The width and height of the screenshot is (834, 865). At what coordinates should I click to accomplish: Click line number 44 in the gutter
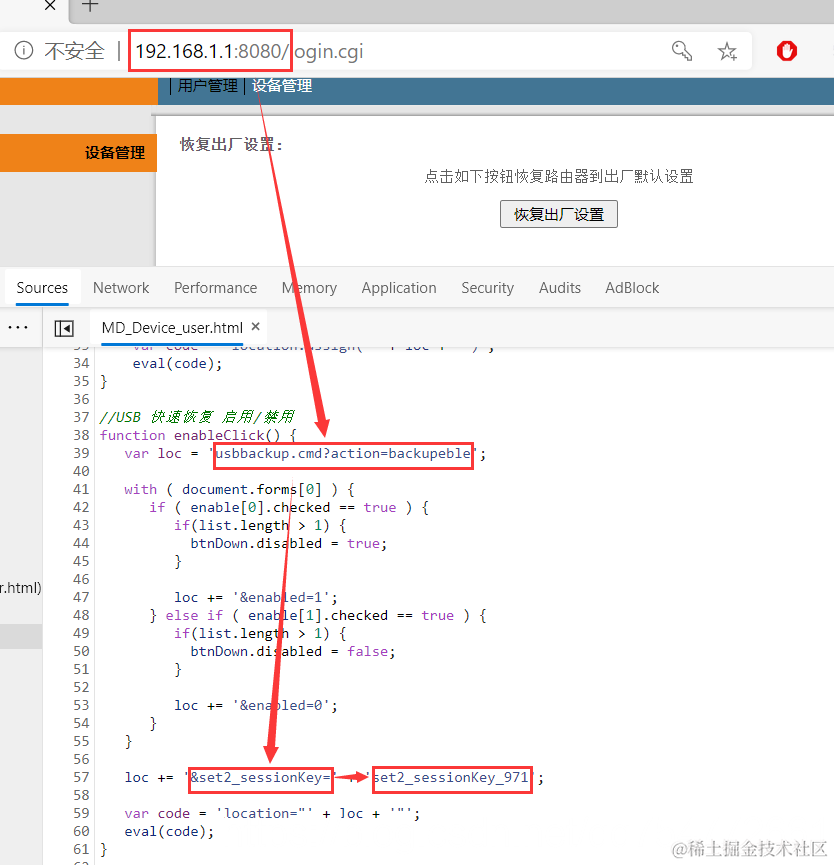pyautogui.click(x=81, y=543)
